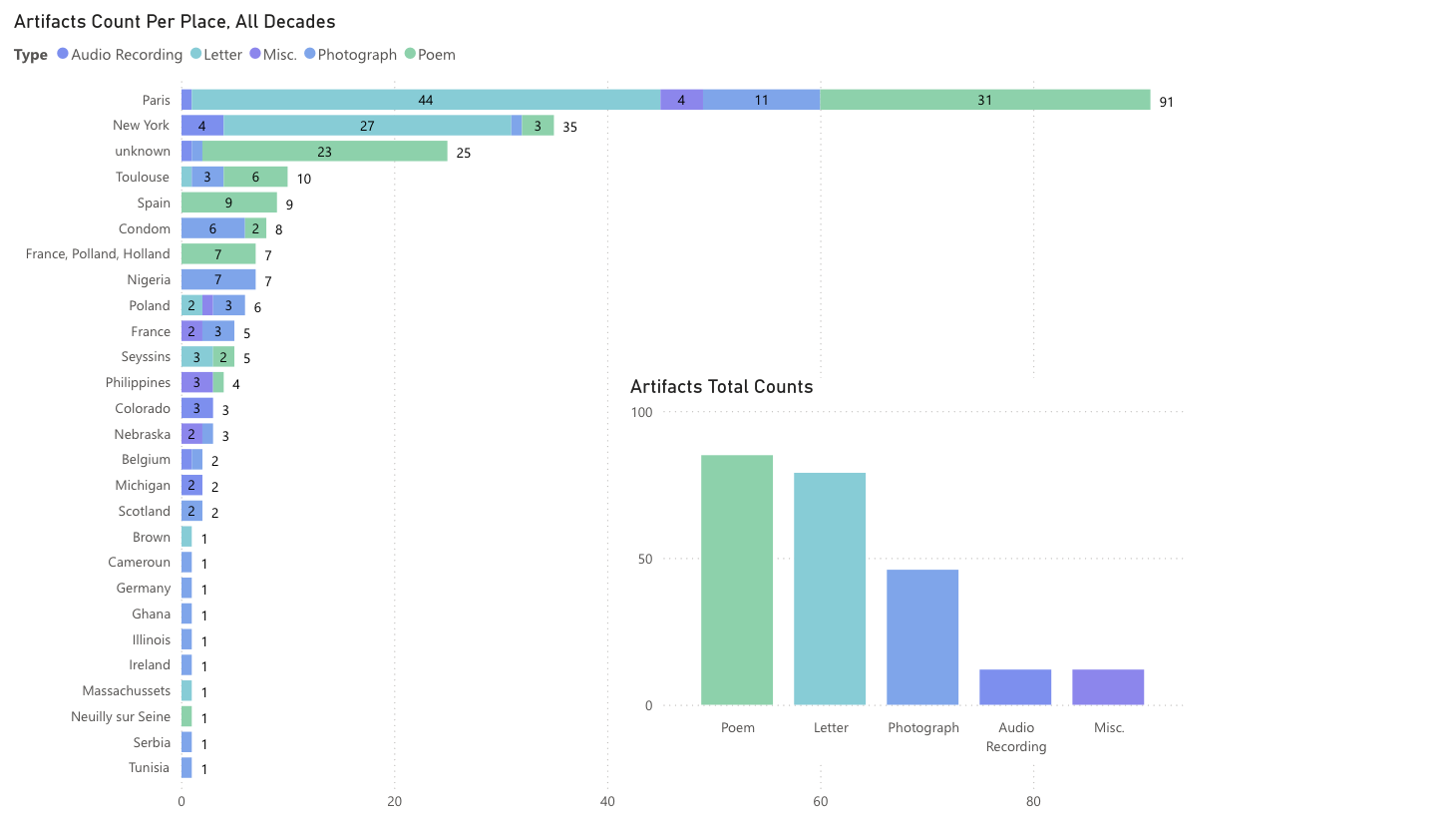This screenshot has height=819, width=1456.
Task: Click the Misc. column in totals chart
Action: pos(1108,687)
